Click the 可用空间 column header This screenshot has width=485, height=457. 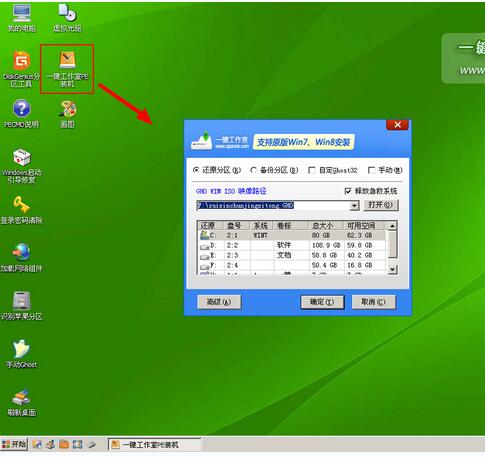coord(365,226)
